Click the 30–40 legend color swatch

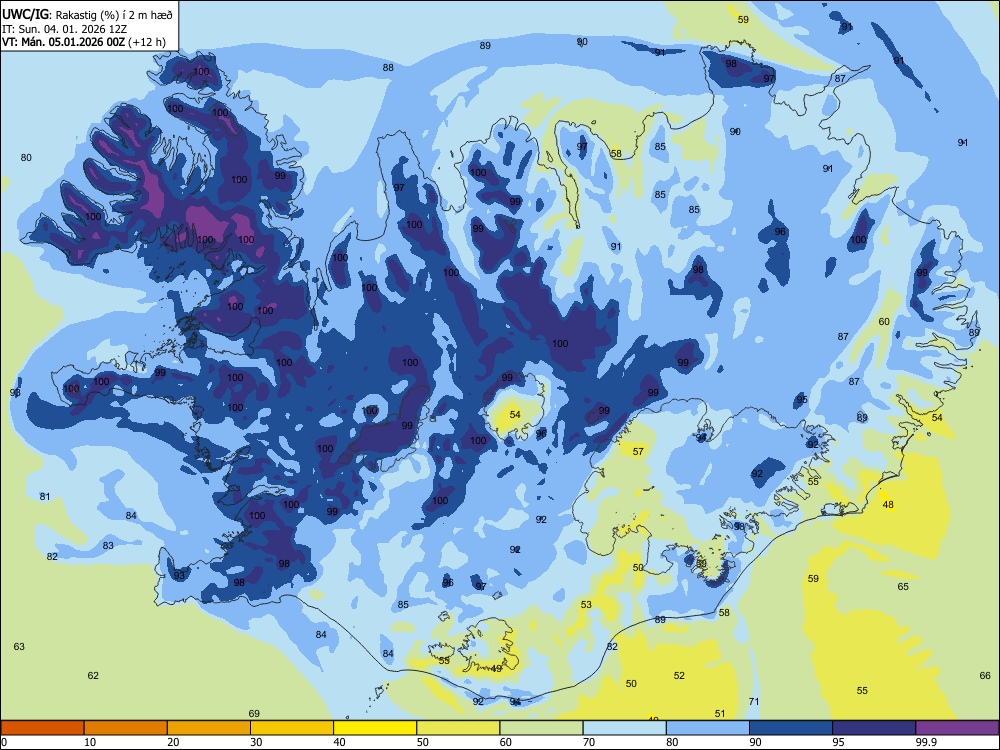(292, 728)
